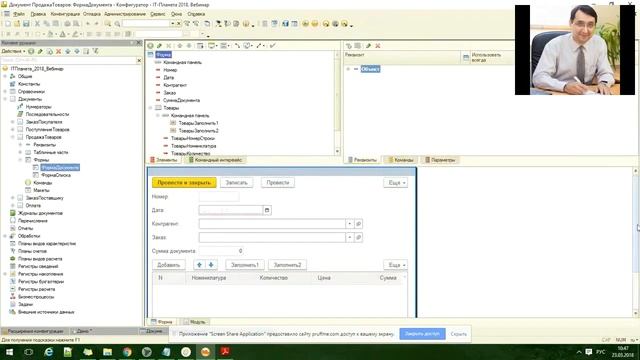Expand the Объект attribute node
This screenshot has height=360, width=640.
(x=348, y=69)
